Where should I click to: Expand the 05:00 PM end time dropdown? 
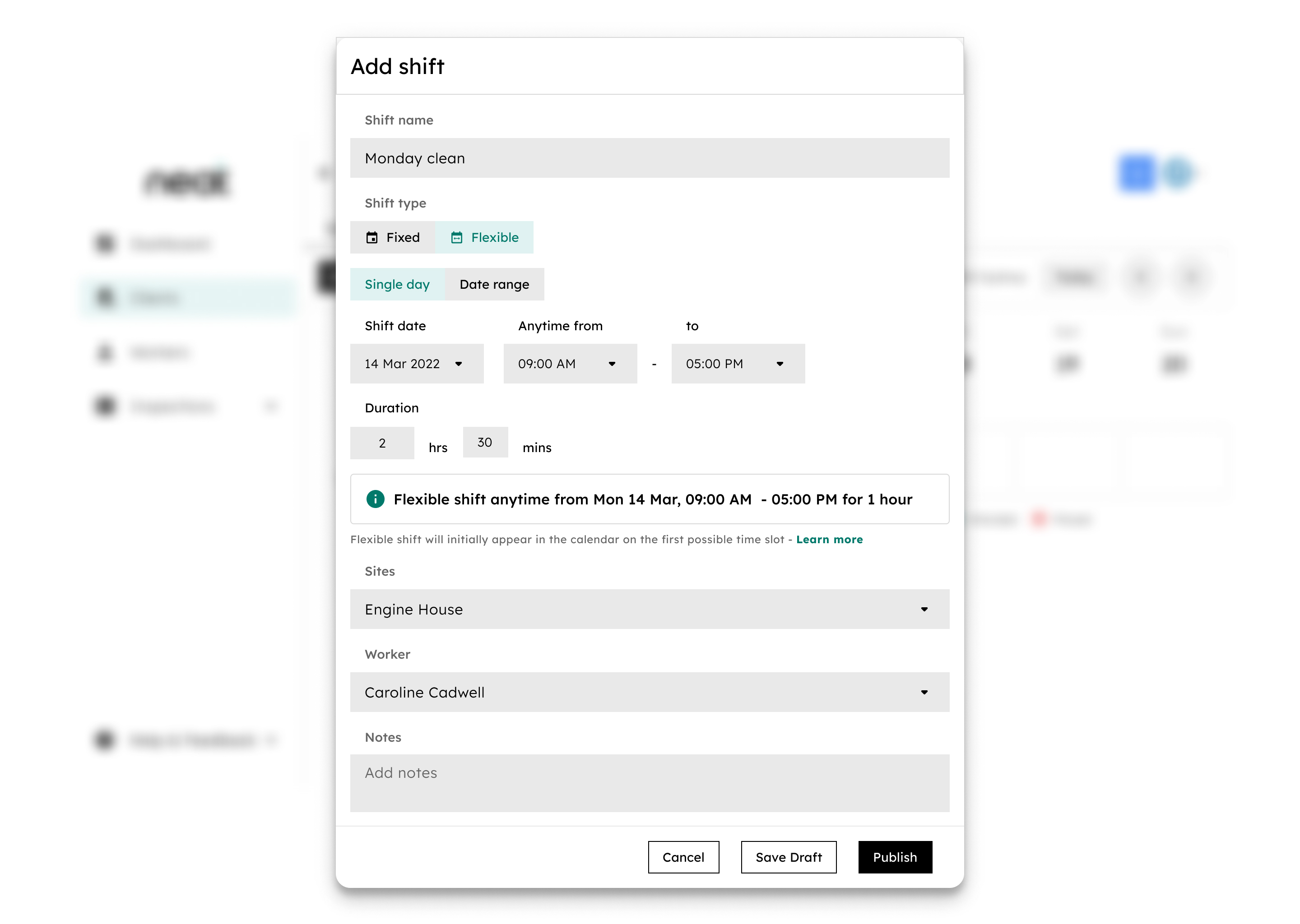pyautogui.click(x=738, y=364)
